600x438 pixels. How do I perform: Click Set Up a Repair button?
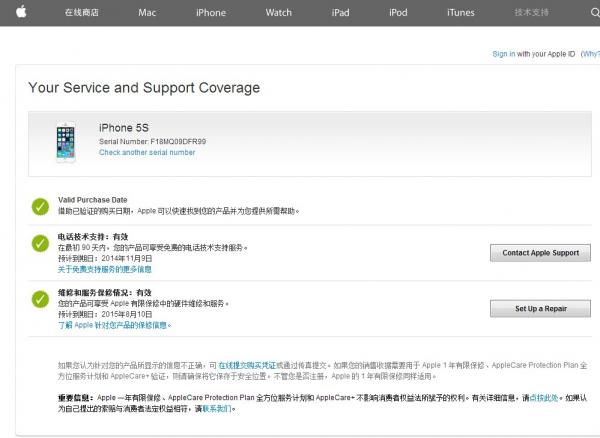click(540, 309)
